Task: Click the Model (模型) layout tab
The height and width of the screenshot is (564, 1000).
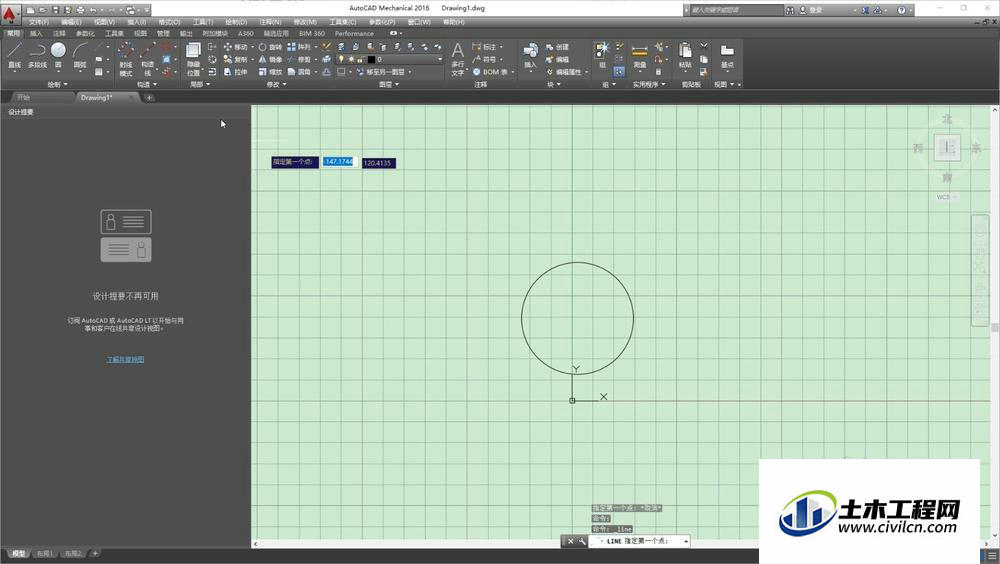Action: (x=18, y=553)
